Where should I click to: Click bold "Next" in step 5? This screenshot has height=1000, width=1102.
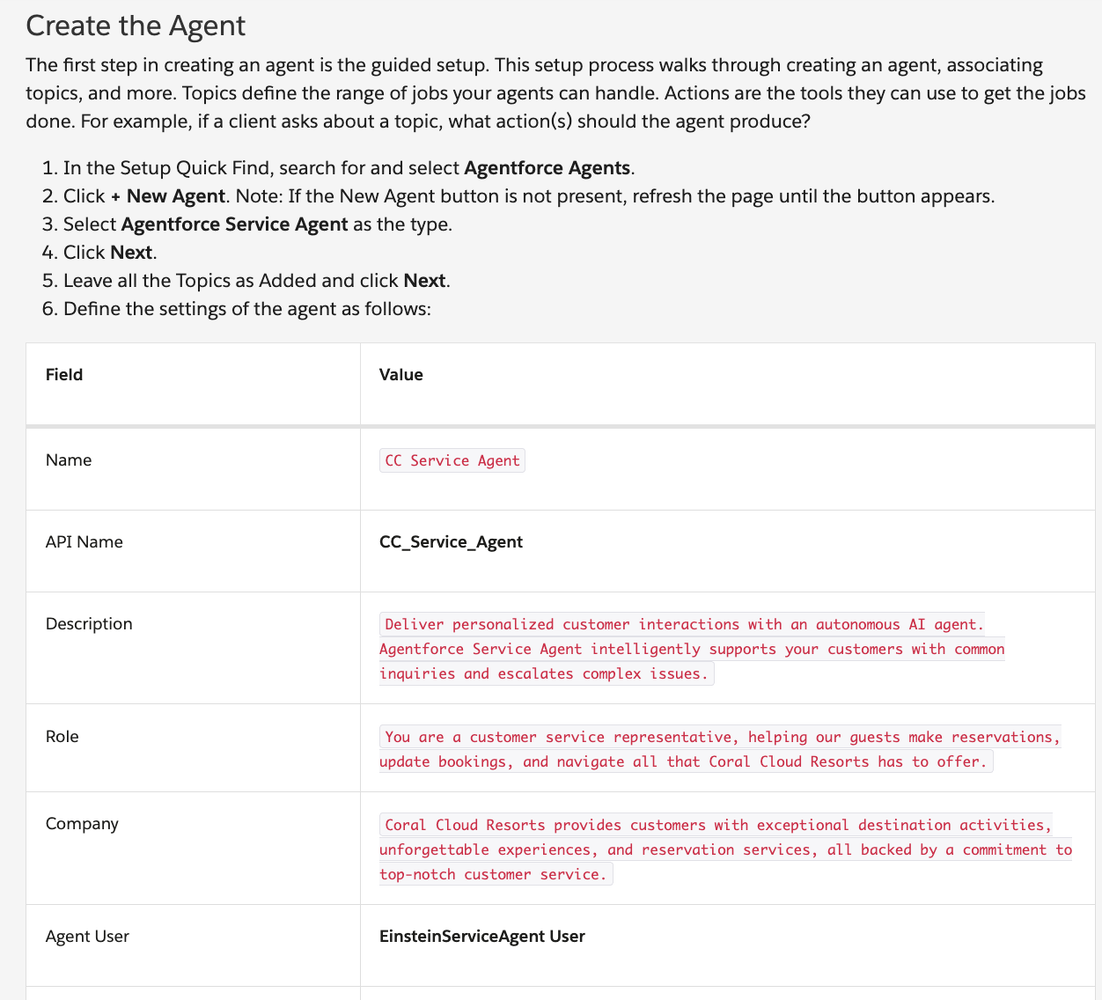(x=424, y=280)
